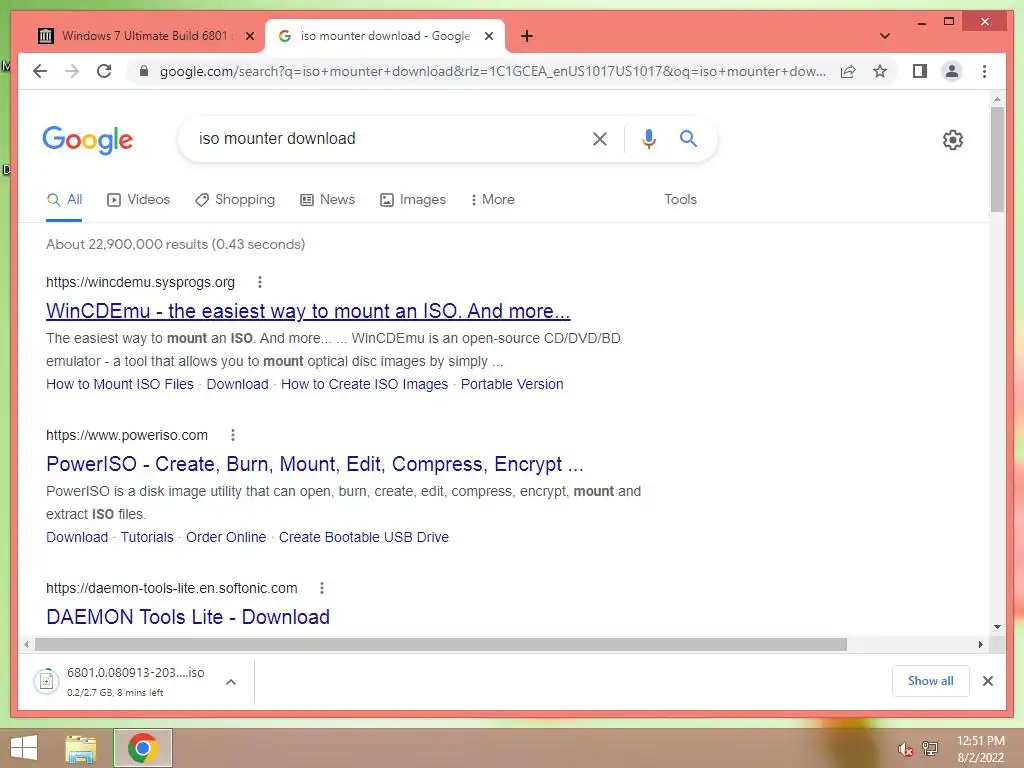The width and height of the screenshot is (1024, 768).
Task: Open Create Bootable USB Drive sitelink
Action: [x=364, y=537]
